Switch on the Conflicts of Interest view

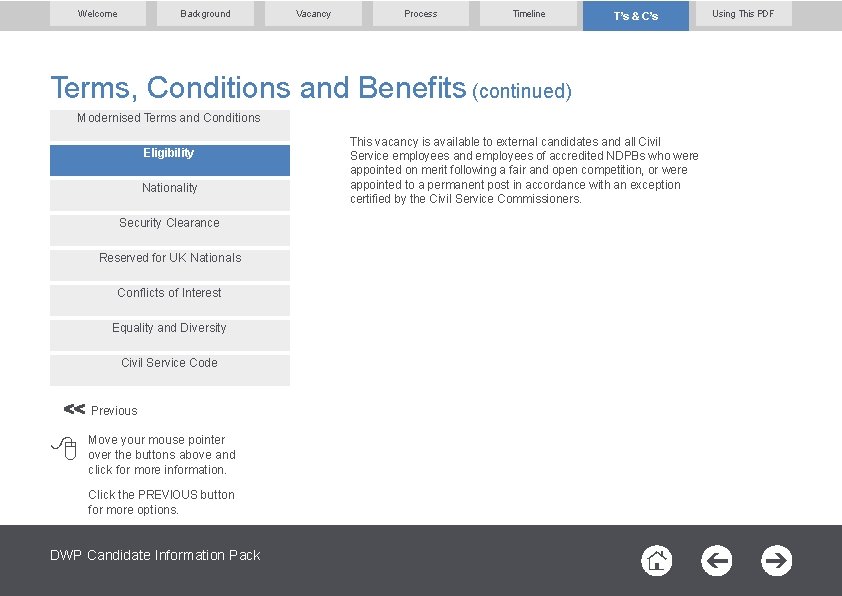tap(169, 300)
